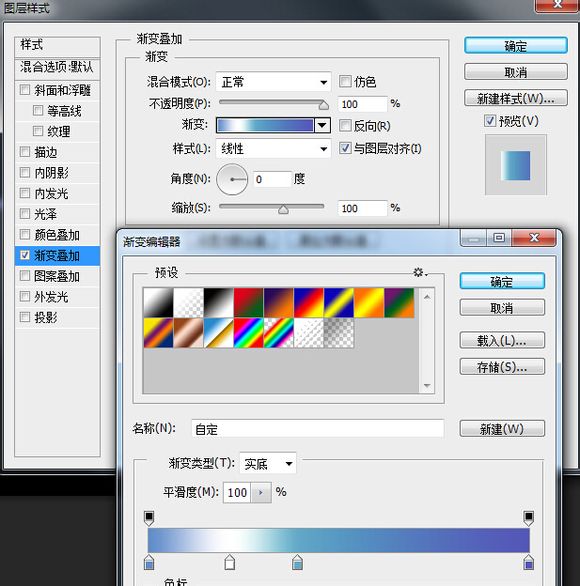The width and height of the screenshot is (580, 586).
Task: Pick the blue-yellow-blue gradient preset
Action: [339, 303]
